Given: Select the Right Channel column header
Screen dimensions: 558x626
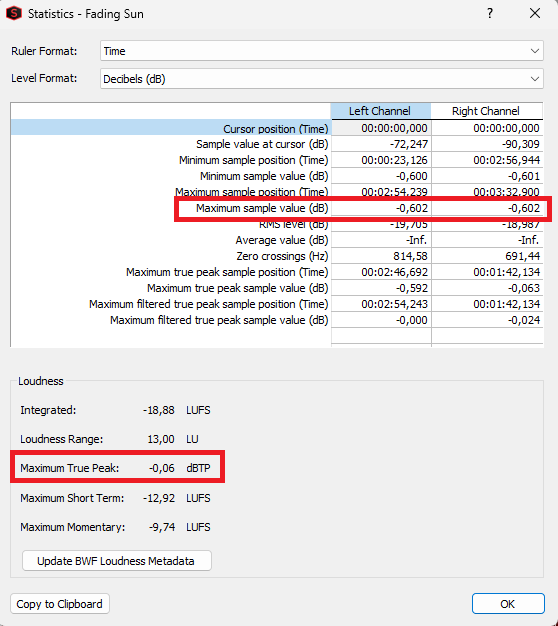Looking at the screenshot, I should click(487, 111).
